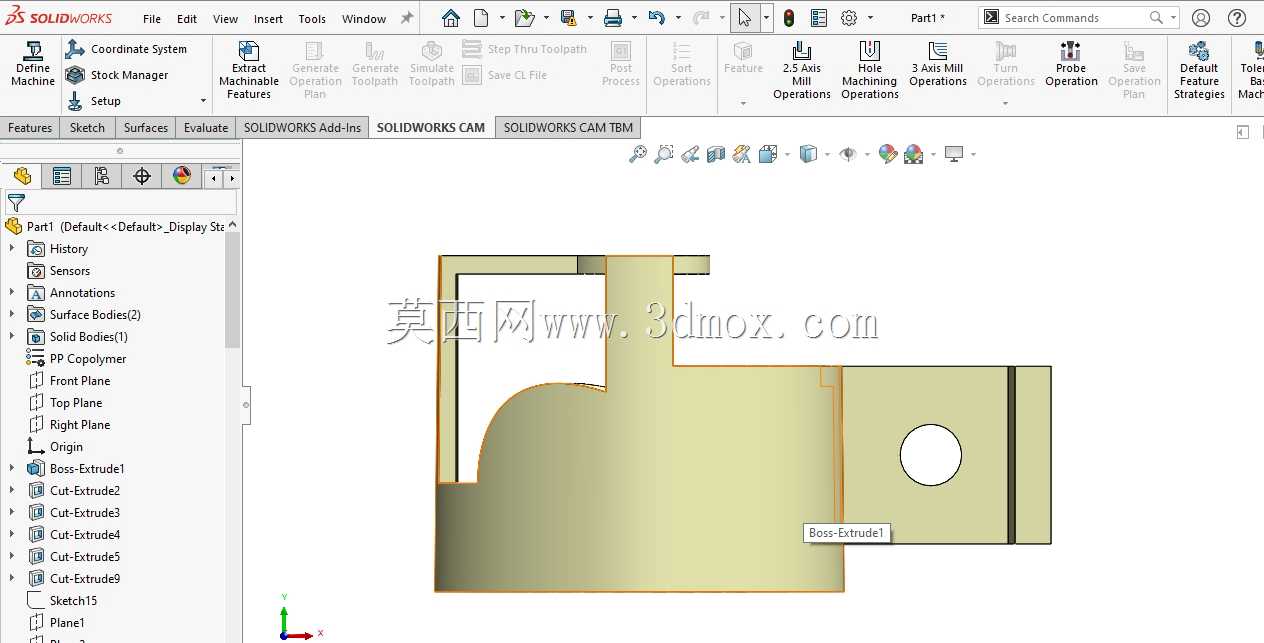The image size is (1264, 643).
Task: Open File Properties list icon
Action: pos(819,18)
